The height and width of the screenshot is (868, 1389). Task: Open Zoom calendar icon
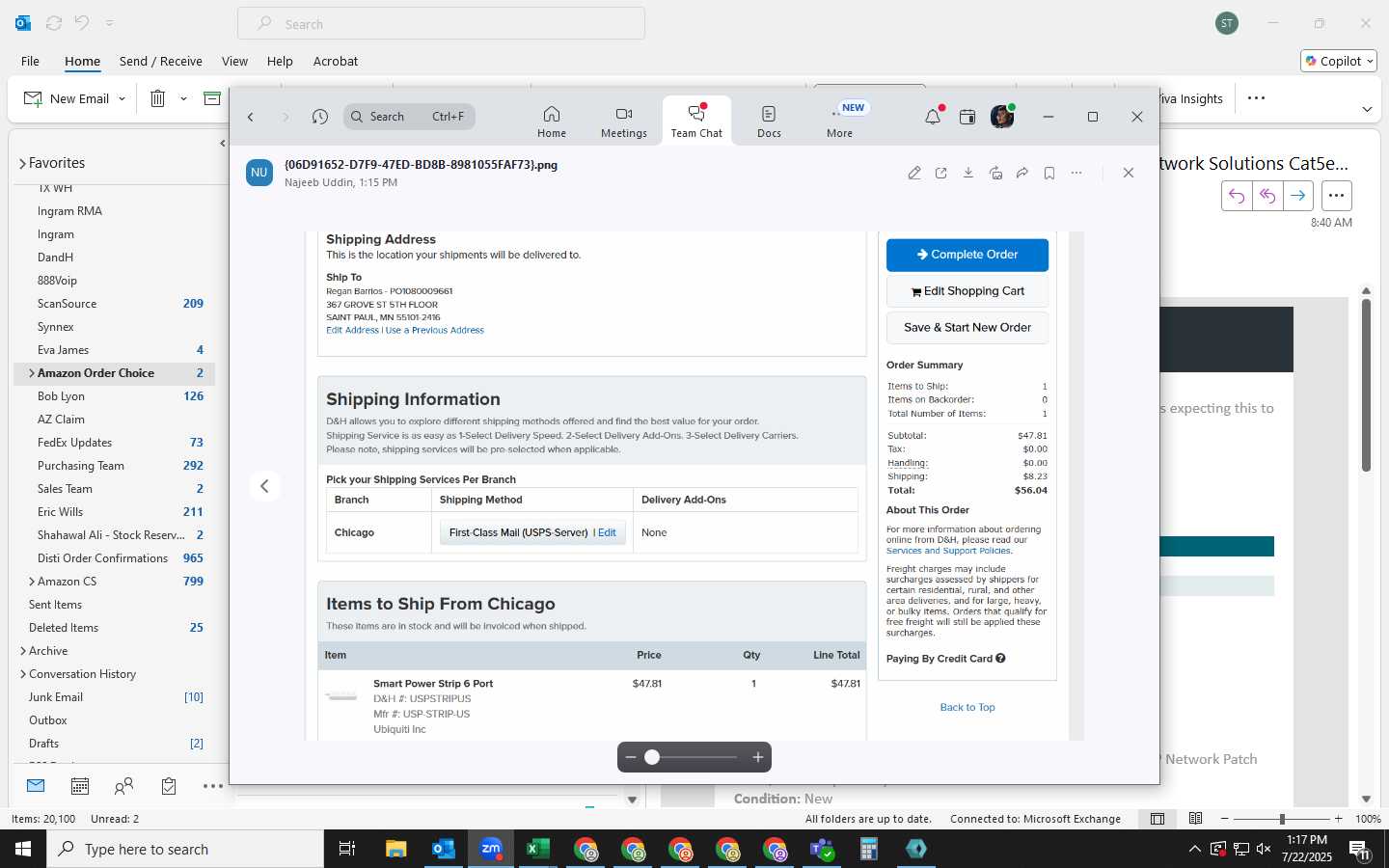[x=967, y=117]
